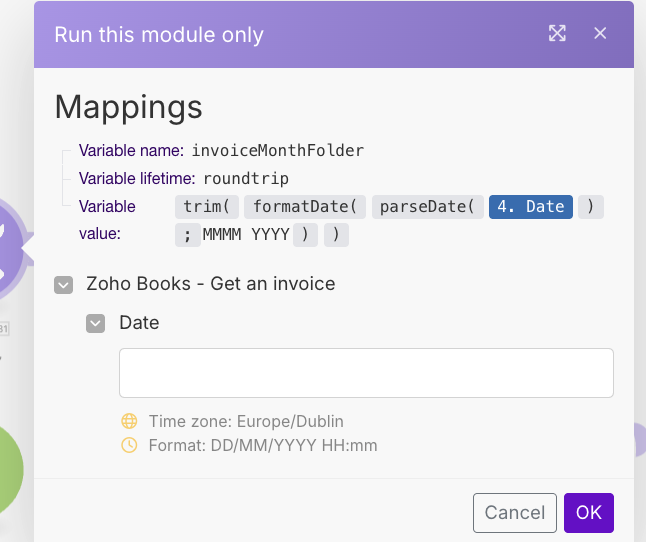Close the Run this module only dialog
Image resolution: width=646 pixels, height=542 pixels.
(600, 33)
